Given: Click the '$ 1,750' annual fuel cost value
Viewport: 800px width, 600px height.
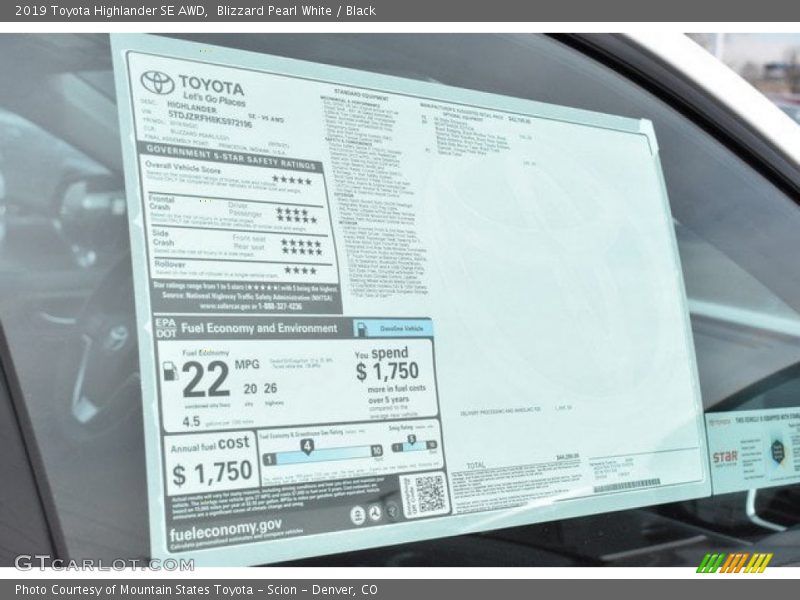Looking at the screenshot, I should coord(212,473).
